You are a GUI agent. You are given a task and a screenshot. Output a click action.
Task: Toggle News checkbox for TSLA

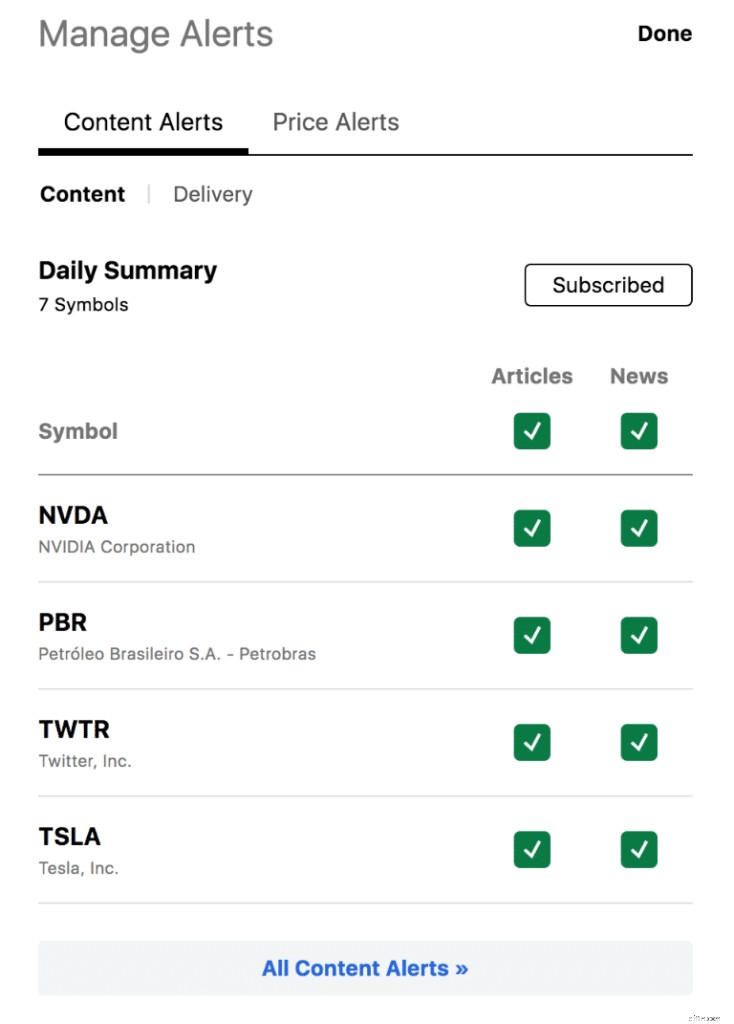point(639,849)
